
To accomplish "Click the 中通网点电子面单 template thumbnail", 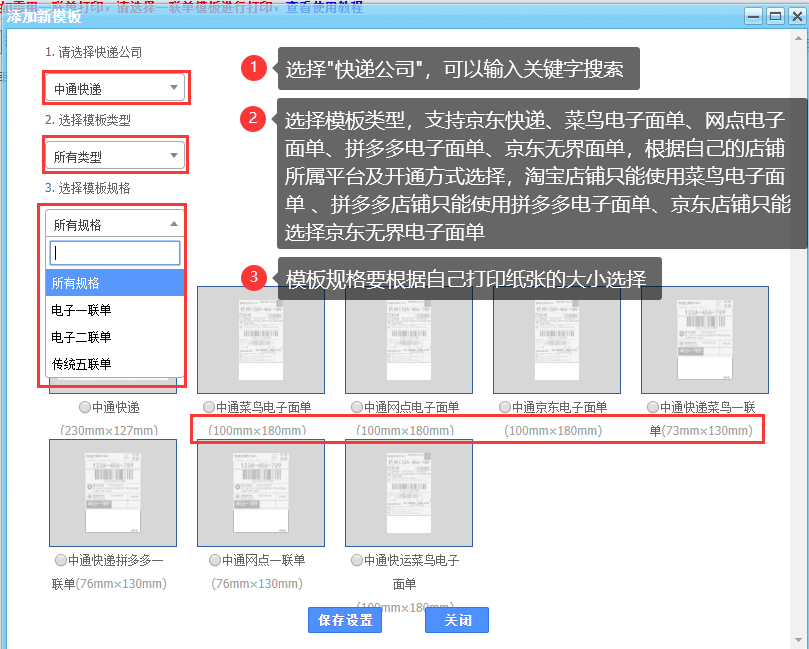I will (409, 340).
